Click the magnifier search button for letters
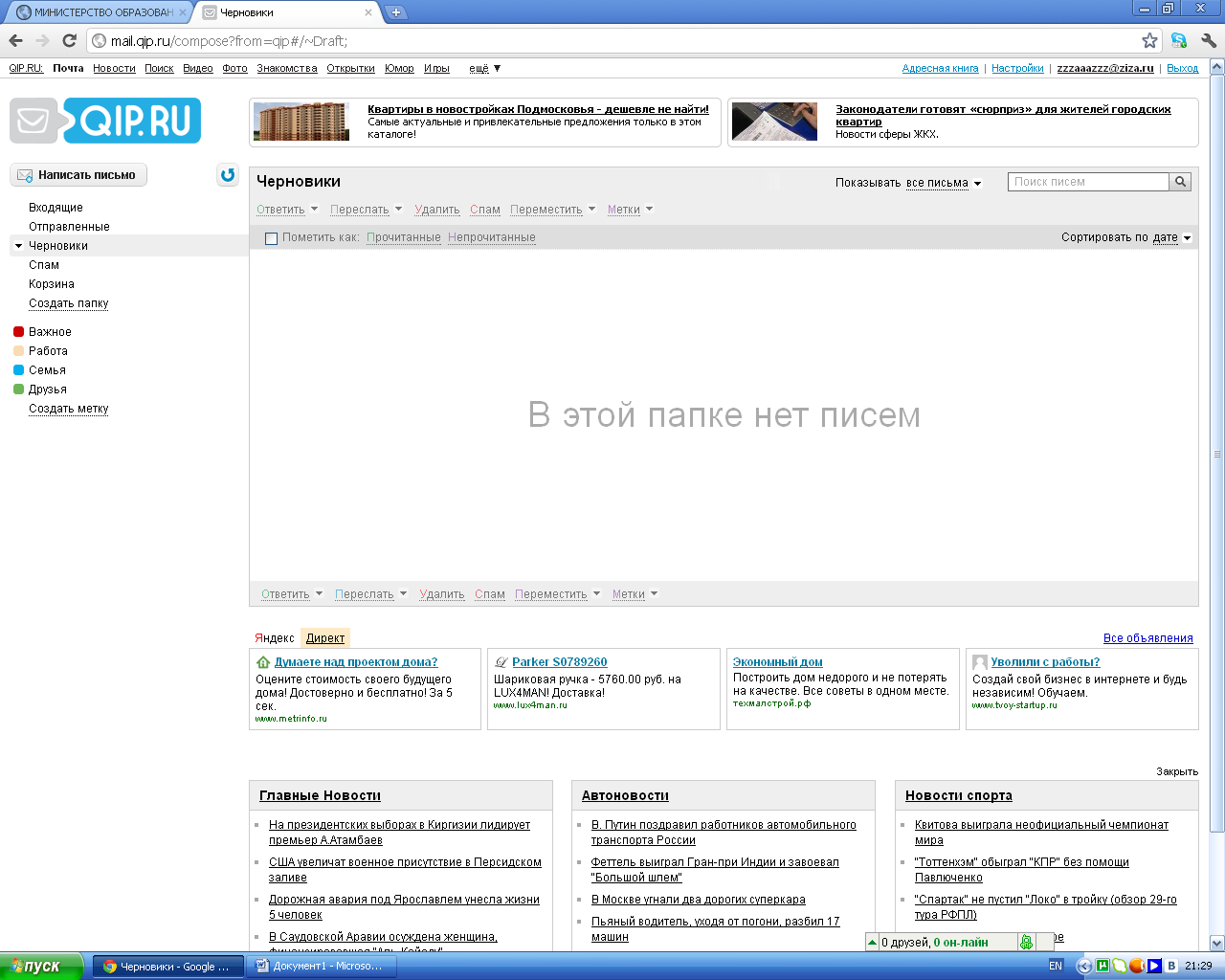Image resolution: width=1225 pixels, height=980 pixels. (x=1180, y=182)
